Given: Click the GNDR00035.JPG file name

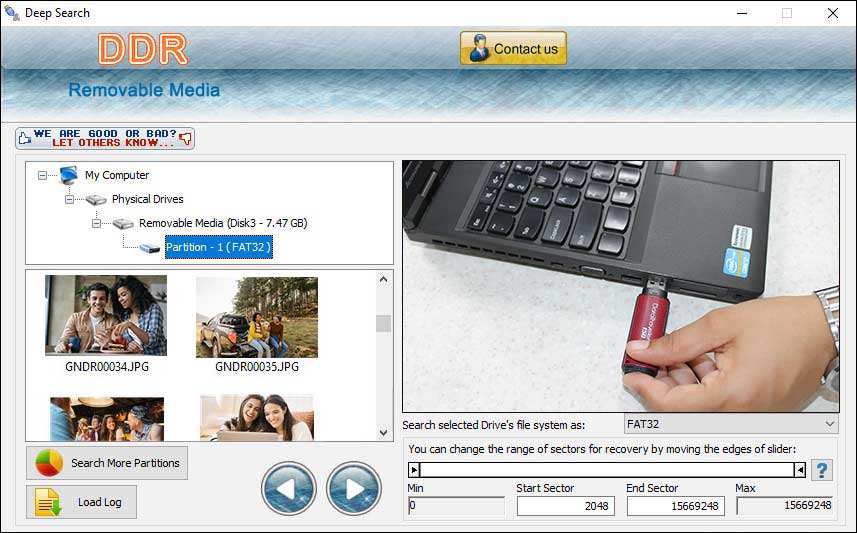Looking at the screenshot, I should tap(257, 367).
